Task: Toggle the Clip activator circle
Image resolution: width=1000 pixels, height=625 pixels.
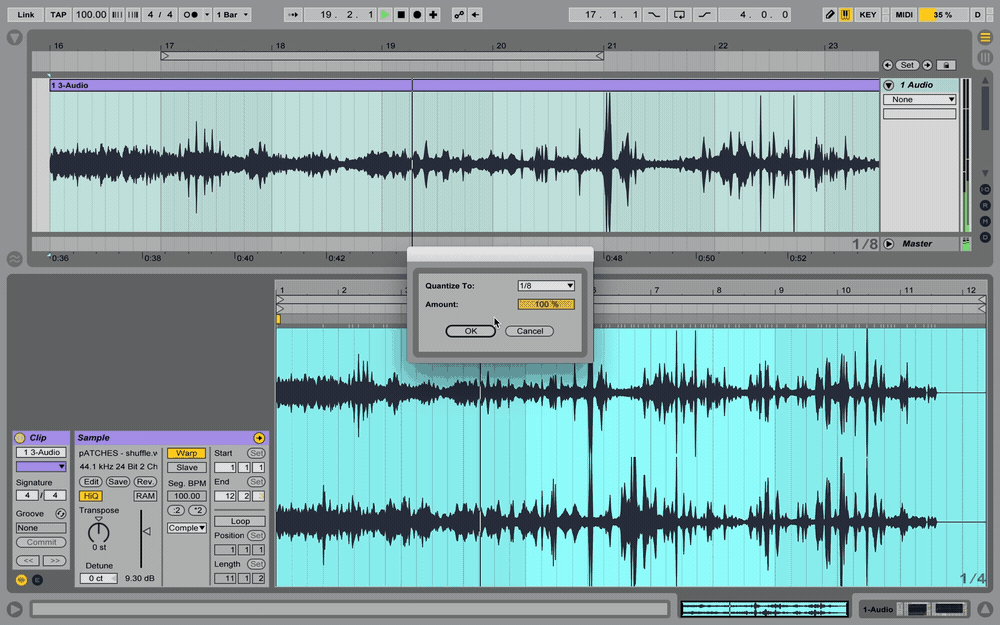Action: coord(20,438)
